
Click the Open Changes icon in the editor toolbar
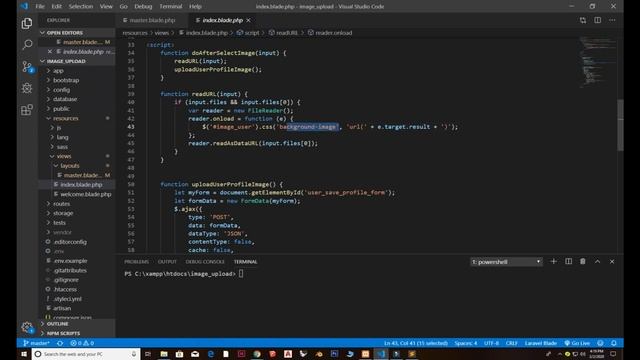[582, 20]
